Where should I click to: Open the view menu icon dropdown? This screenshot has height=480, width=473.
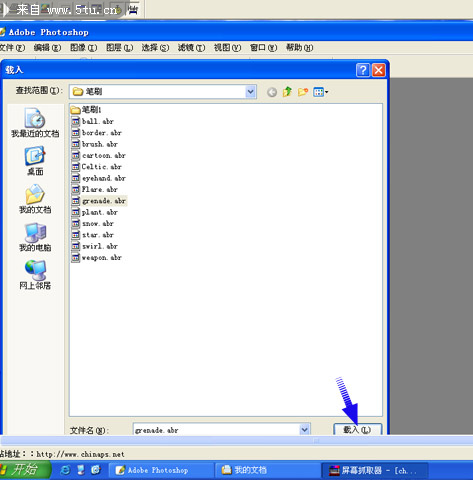point(320,92)
